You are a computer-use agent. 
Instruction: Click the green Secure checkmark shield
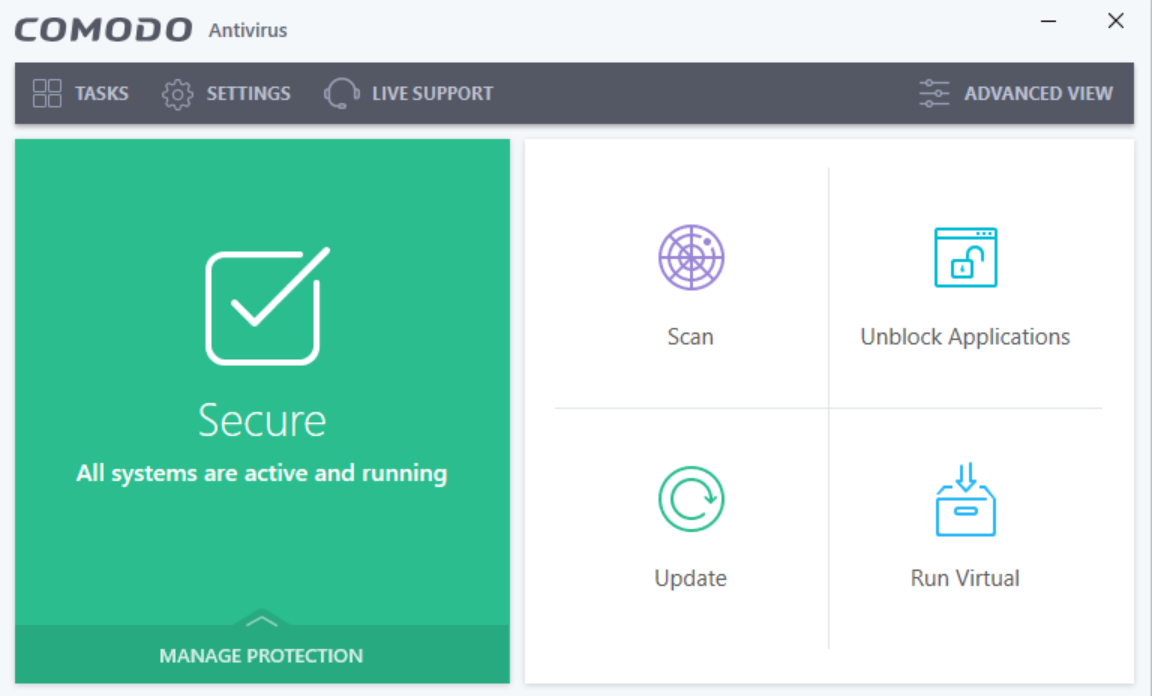coord(262,305)
